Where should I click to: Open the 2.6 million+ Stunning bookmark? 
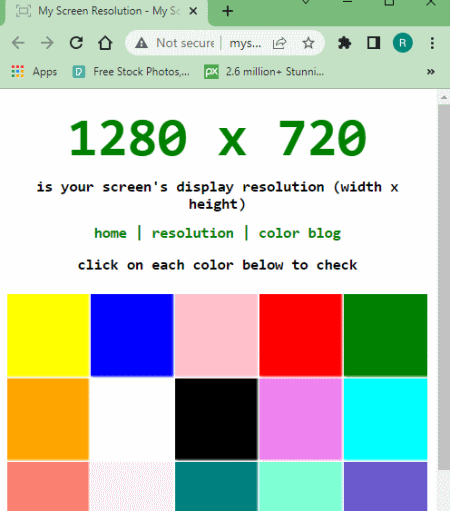[x=264, y=72]
